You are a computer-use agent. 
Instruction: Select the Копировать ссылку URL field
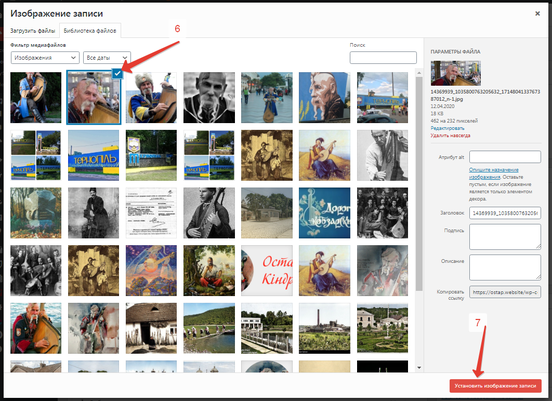[505, 292]
